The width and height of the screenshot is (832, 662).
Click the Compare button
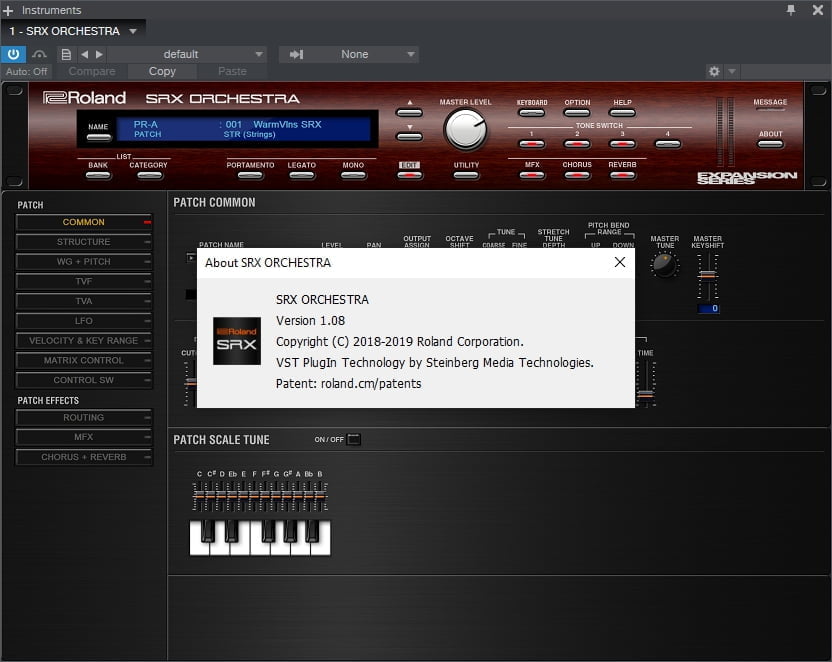92,71
